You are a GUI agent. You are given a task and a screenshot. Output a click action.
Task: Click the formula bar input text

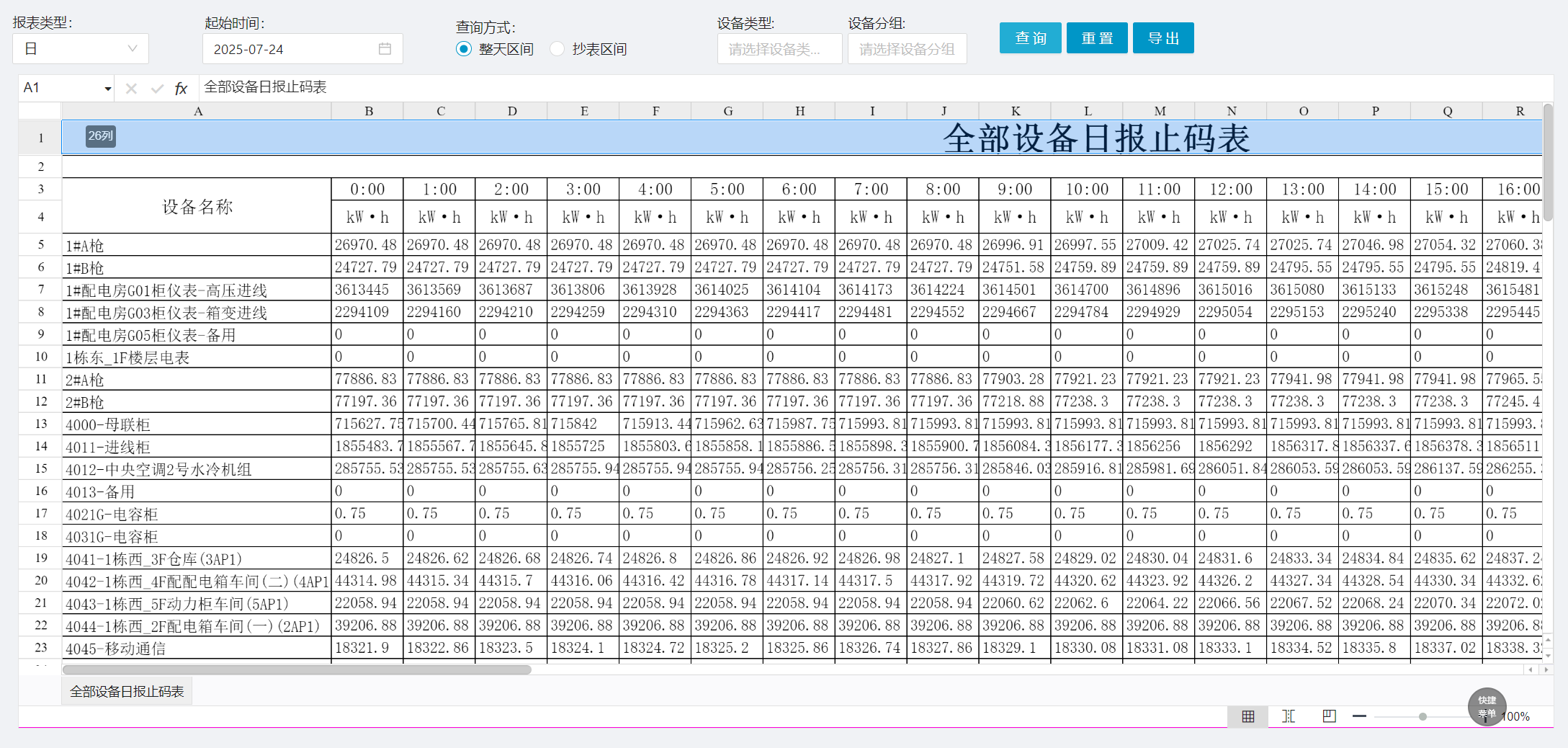tap(265, 87)
